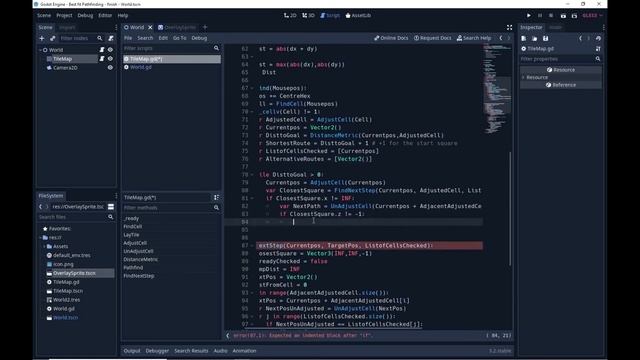This screenshot has width=640, height=360.
Task: Attach script icon in Scene dock toolbar
Action: (x=111, y=38)
